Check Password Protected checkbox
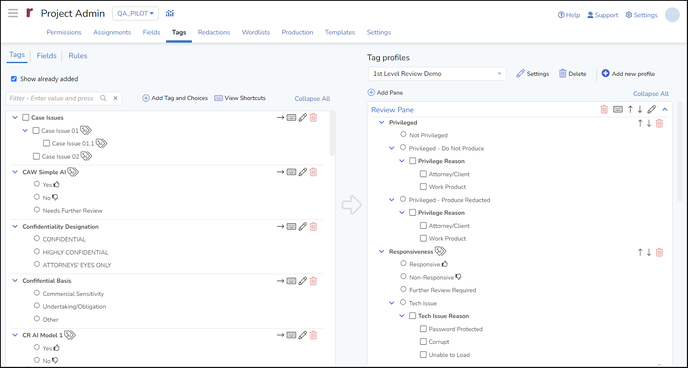This screenshot has height=368, width=688. 423,329
